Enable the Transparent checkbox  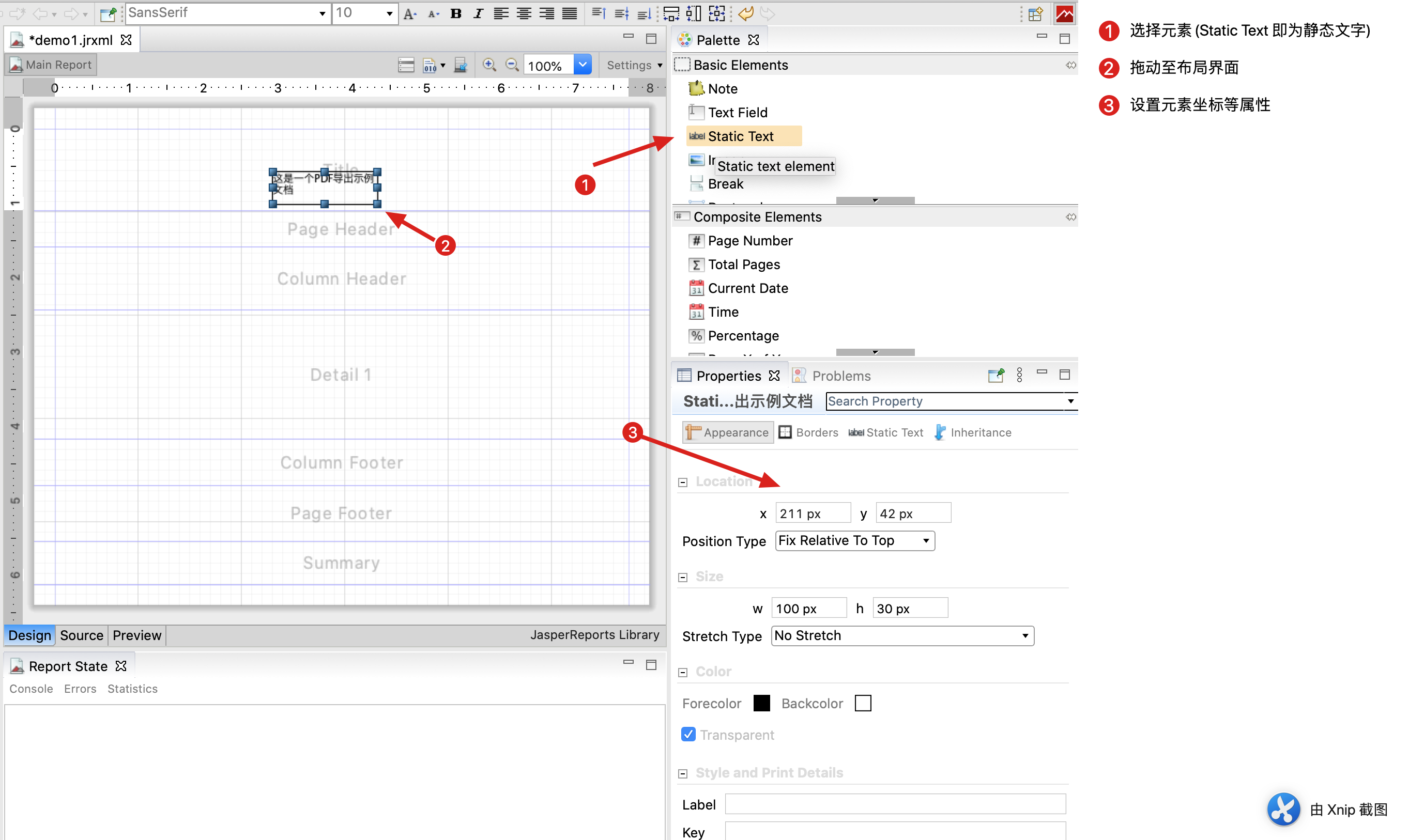(x=688, y=734)
